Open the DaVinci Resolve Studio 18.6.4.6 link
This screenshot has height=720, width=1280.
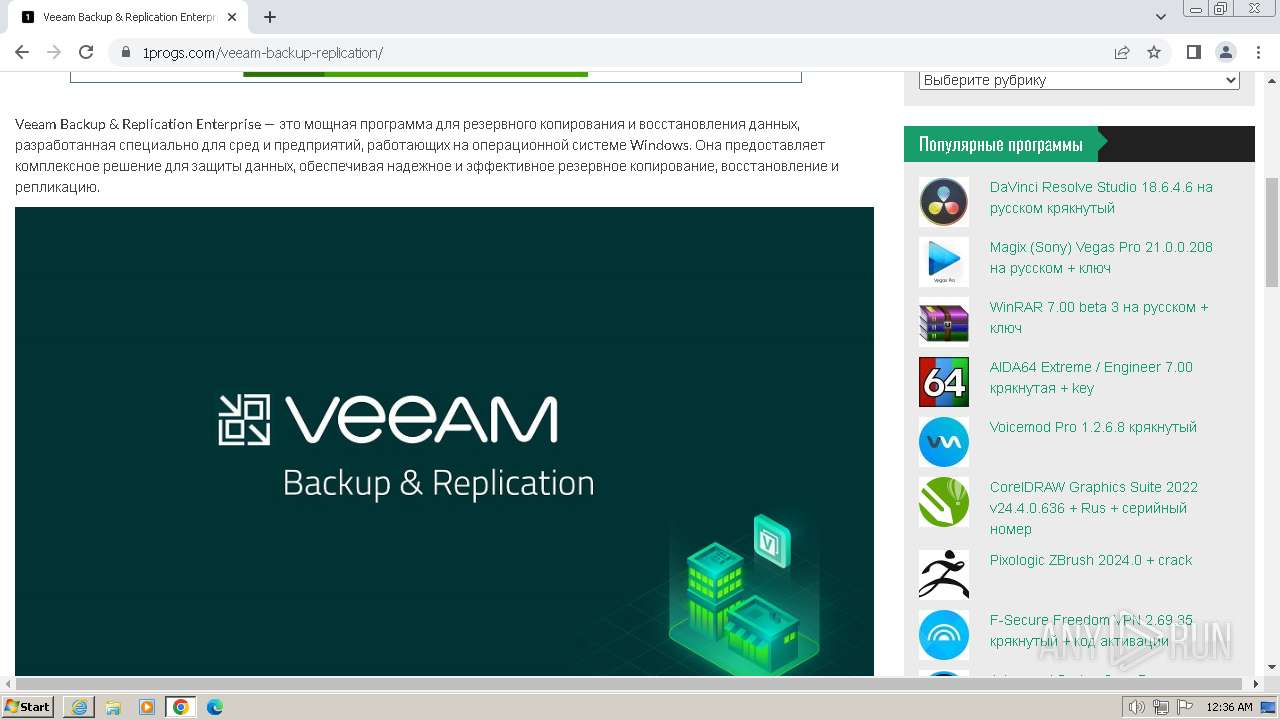click(x=1101, y=197)
